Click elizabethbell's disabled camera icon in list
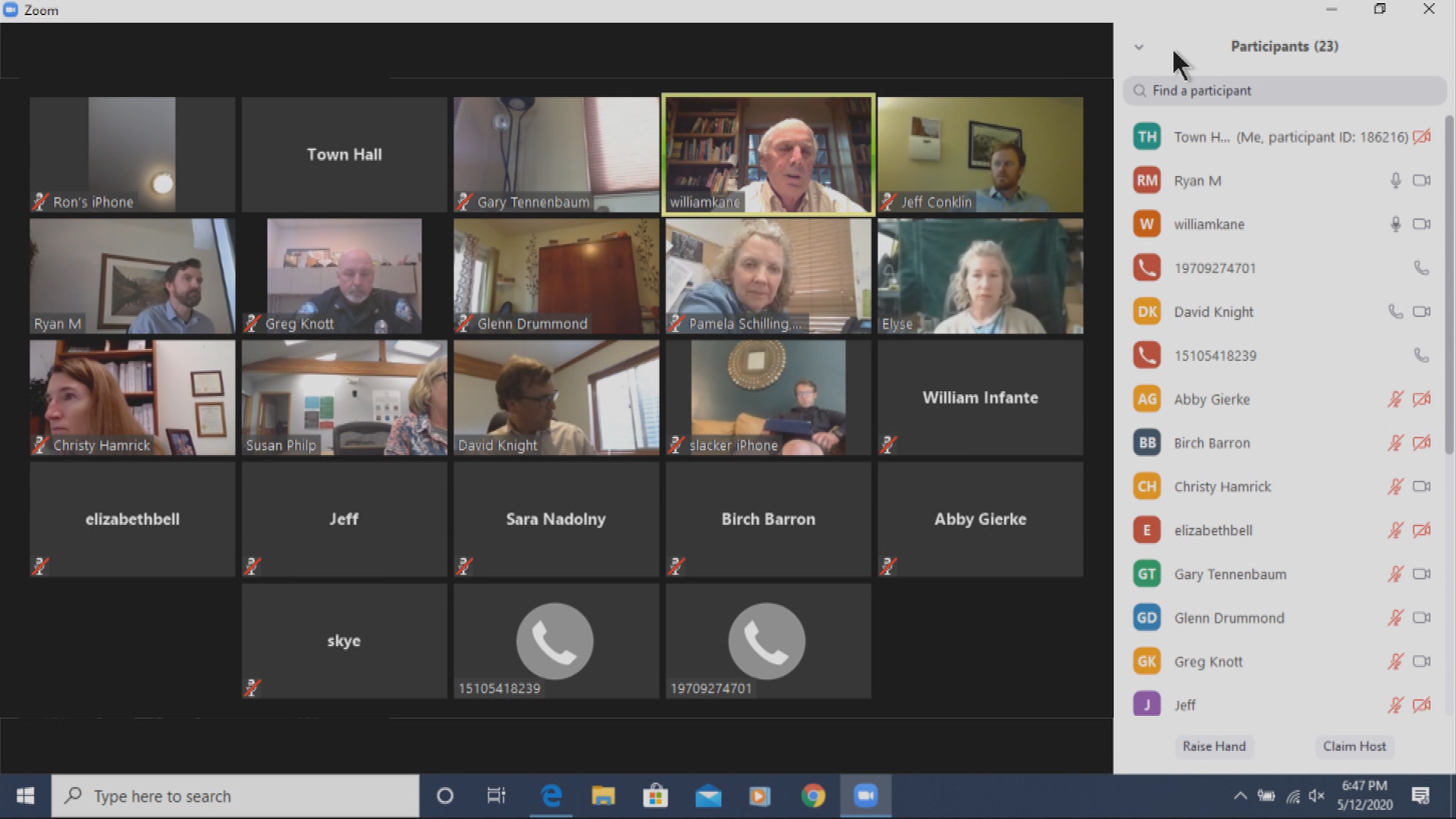1456x819 pixels. pos(1422,530)
